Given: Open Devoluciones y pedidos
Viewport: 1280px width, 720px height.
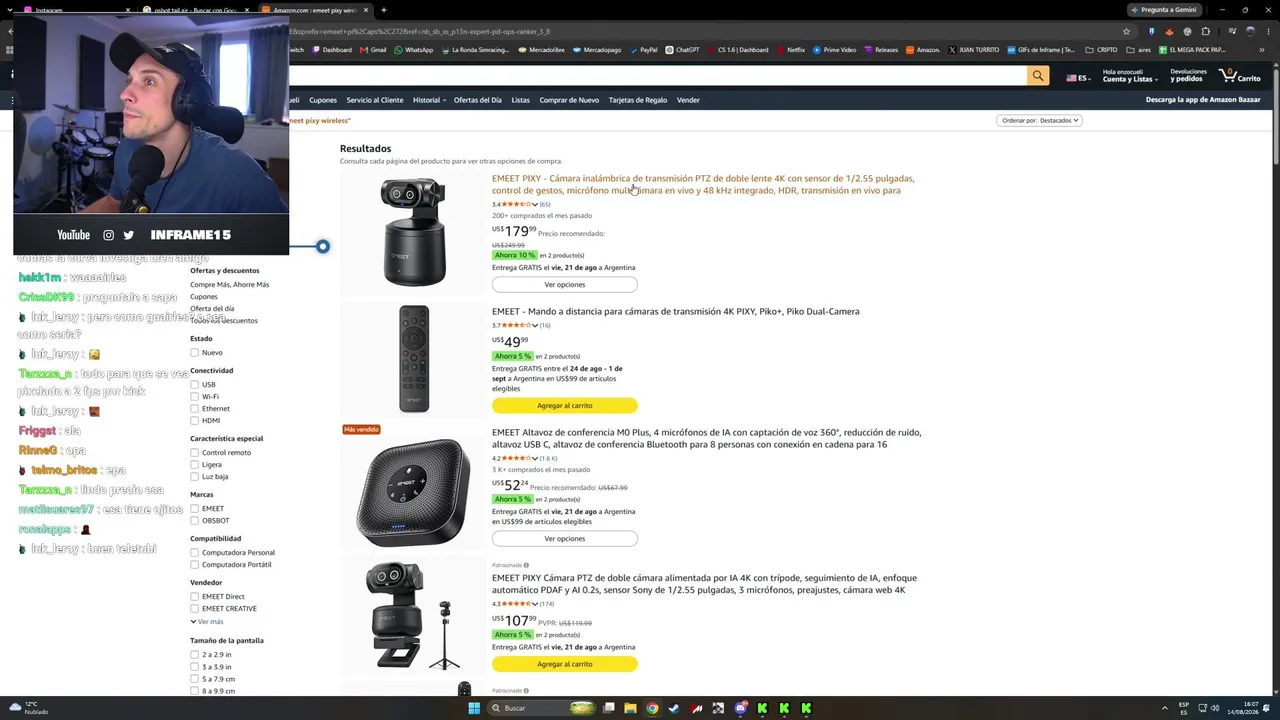Looking at the screenshot, I should click(x=1189, y=75).
